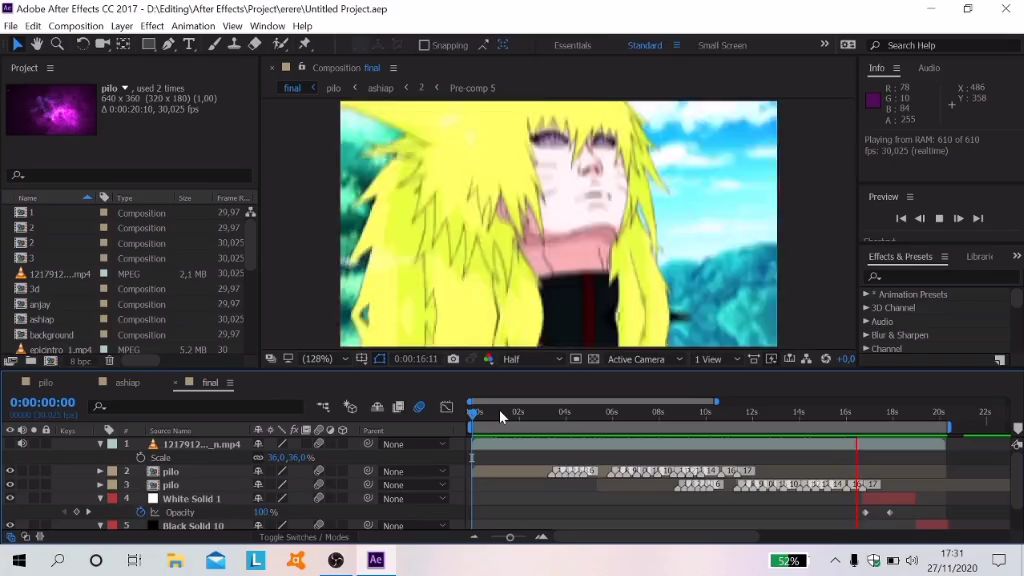Open the Graph Editor in the timeline
1024x576 pixels.
tap(447, 407)
